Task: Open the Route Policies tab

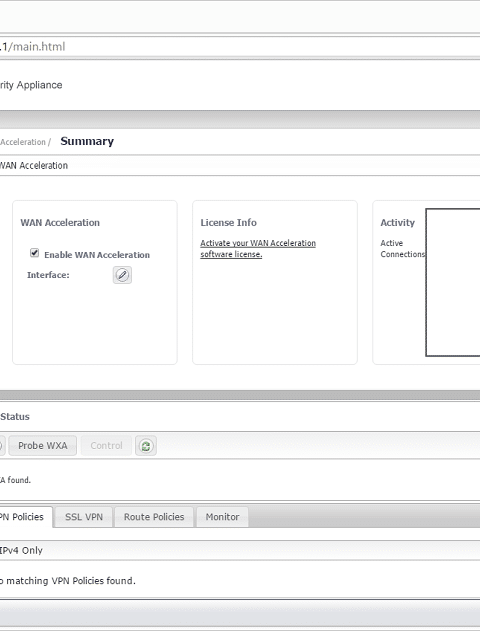Action: [154, 517]
